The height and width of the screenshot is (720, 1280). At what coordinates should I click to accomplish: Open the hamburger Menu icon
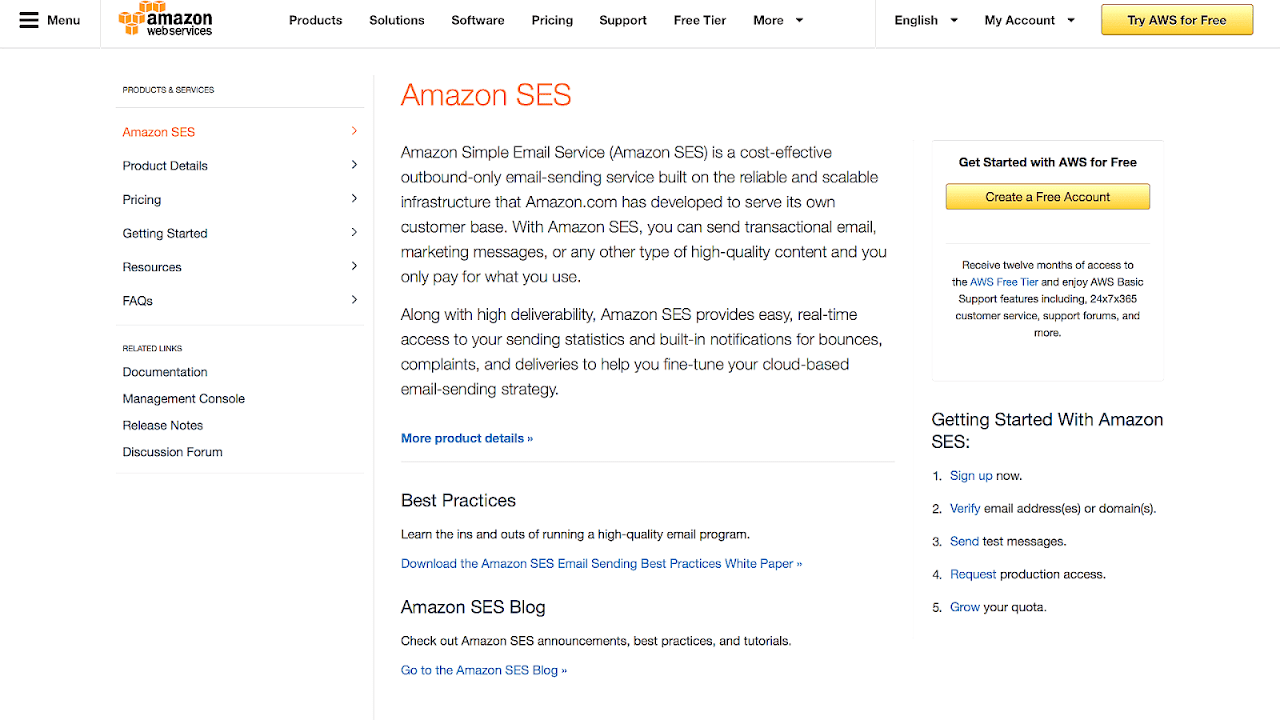29,20
